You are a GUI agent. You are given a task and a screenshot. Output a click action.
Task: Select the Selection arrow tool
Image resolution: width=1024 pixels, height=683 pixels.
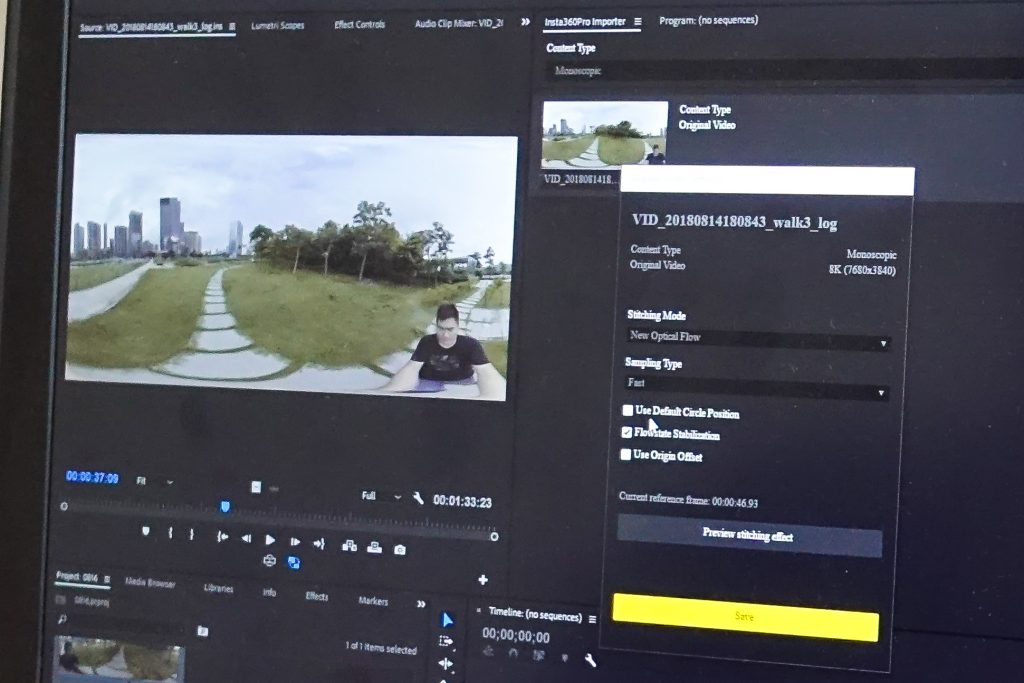[x=447, y=619]
